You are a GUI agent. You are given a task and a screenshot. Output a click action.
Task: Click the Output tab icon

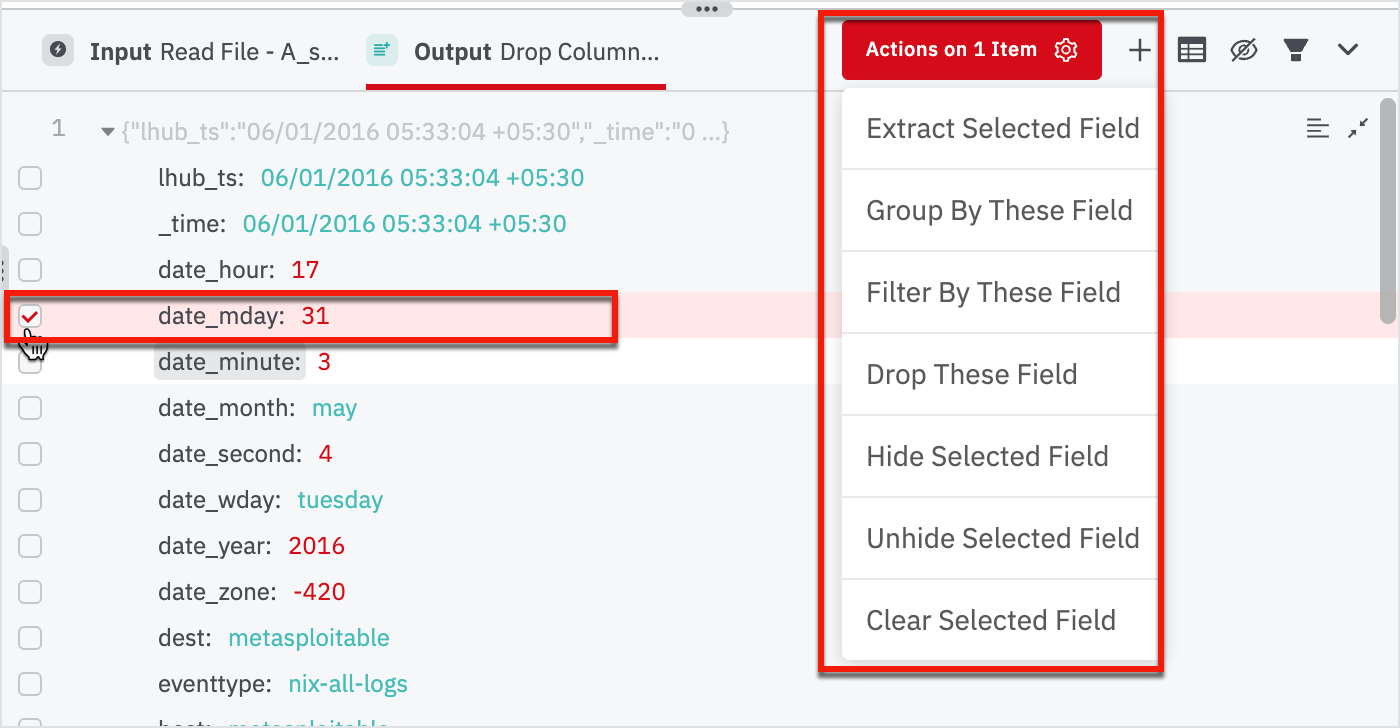[382, 50]
